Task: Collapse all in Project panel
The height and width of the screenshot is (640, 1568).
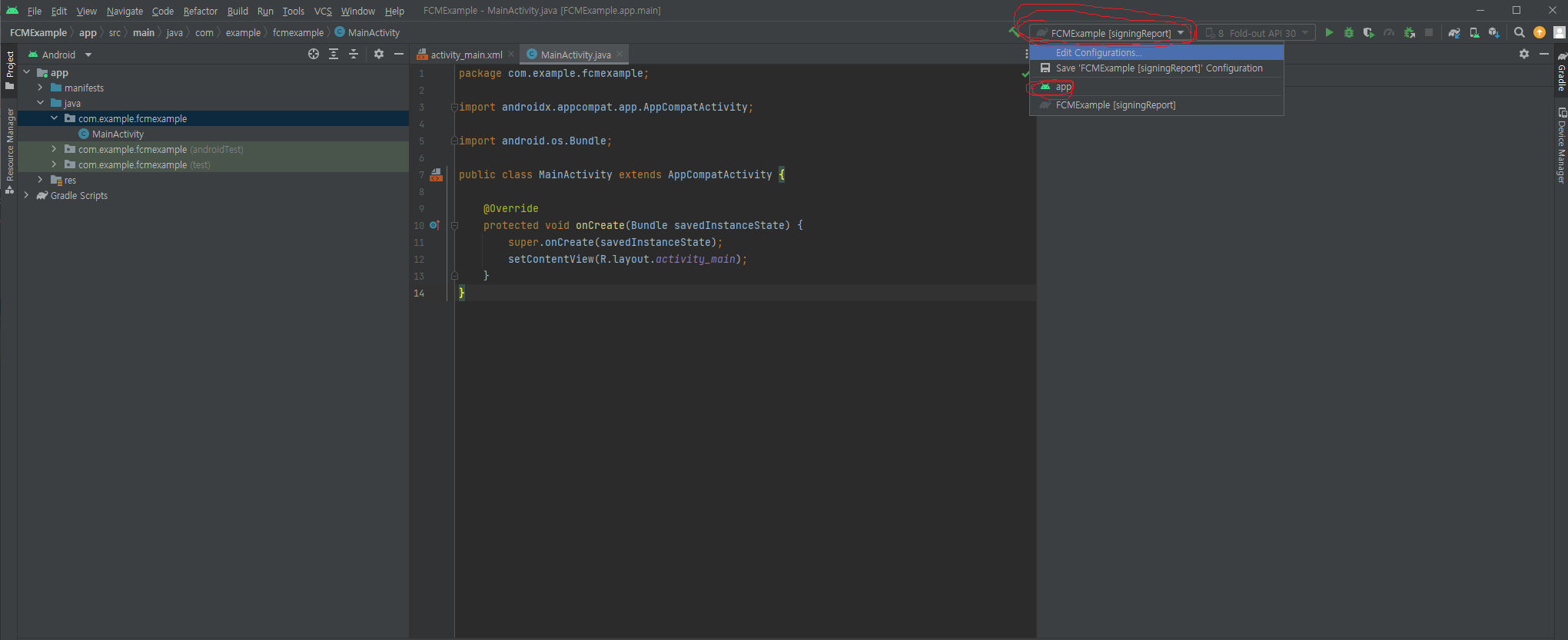Action: 354,54
